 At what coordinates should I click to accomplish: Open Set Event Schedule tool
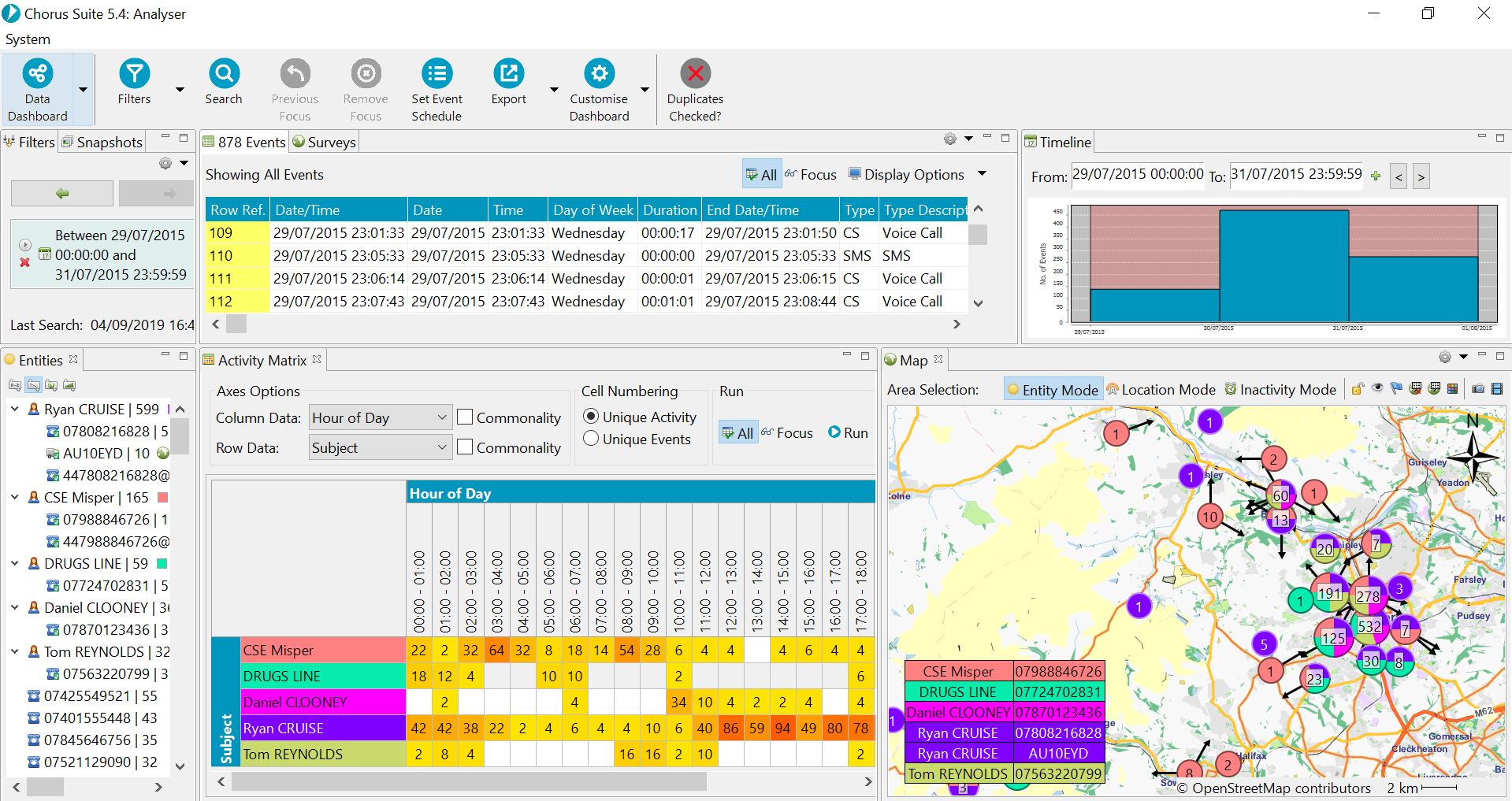coord(437,74)
